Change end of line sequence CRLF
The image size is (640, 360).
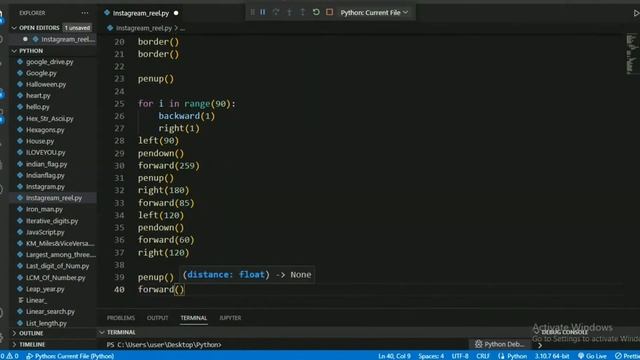483,356
